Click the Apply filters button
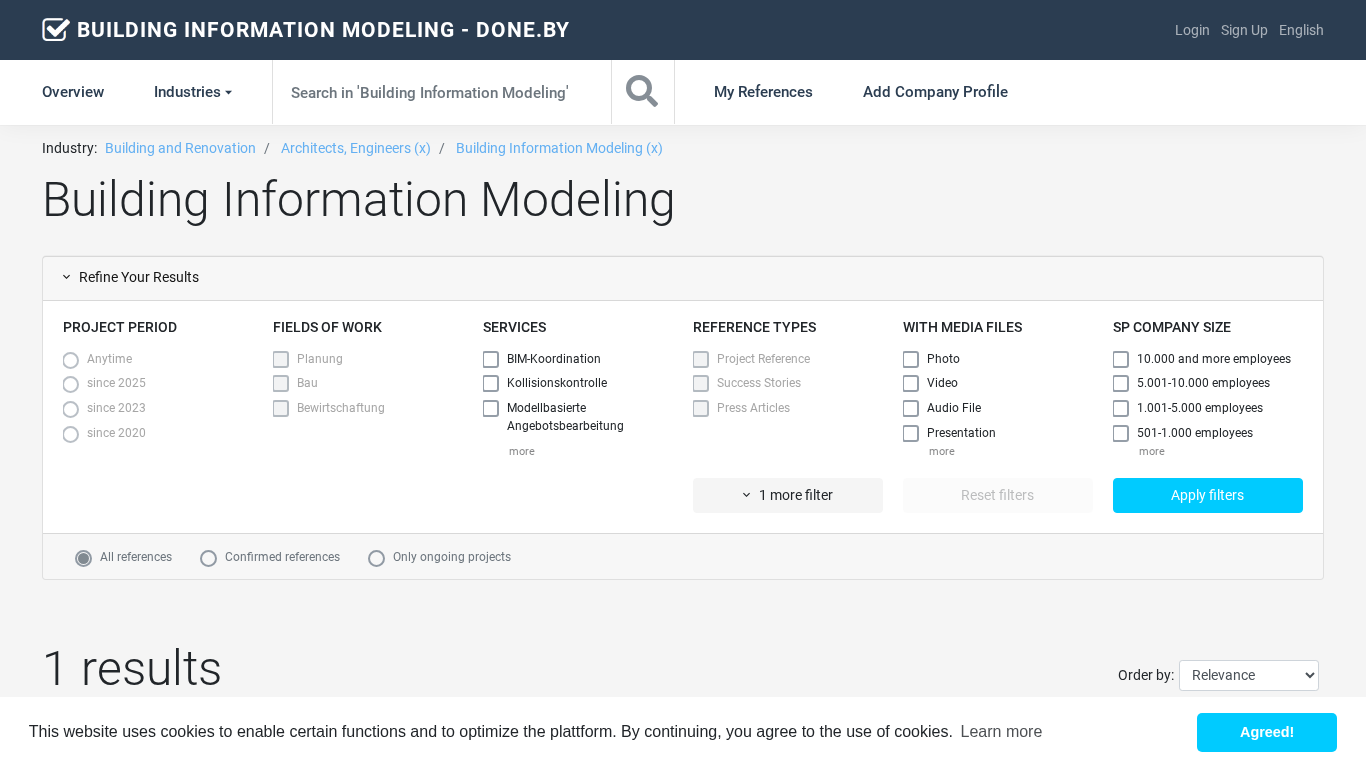Viewport: 1366px width, 768px height. click(x=1208, y=495)
